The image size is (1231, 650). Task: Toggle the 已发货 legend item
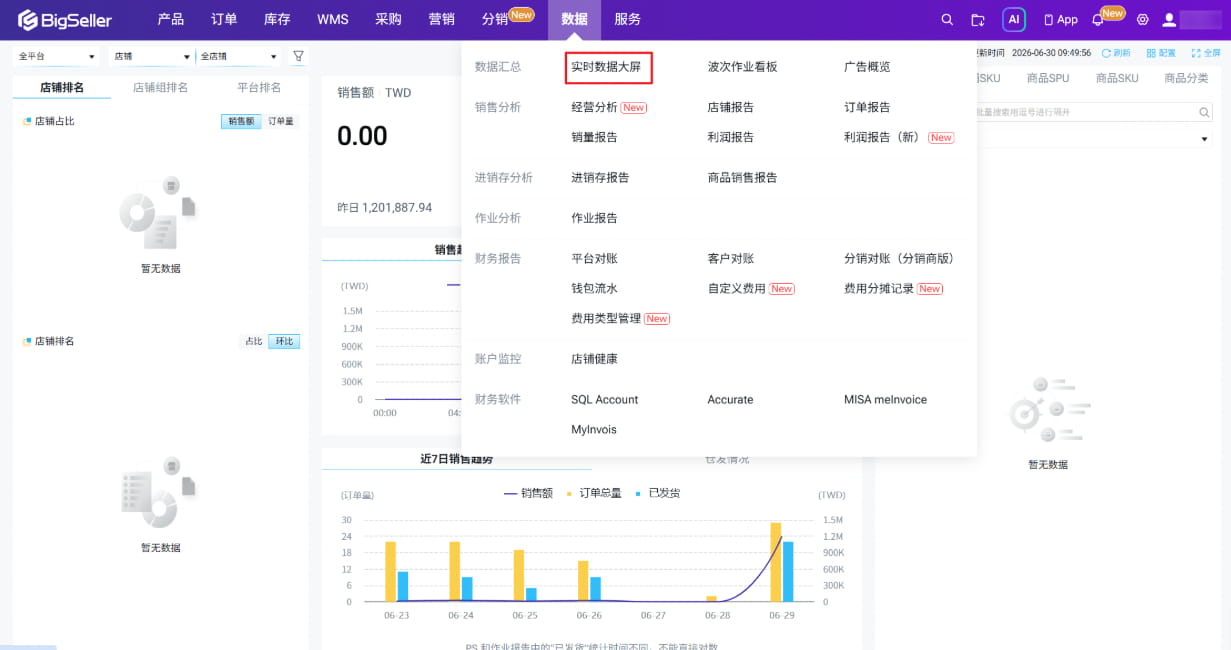click(657, 493)
